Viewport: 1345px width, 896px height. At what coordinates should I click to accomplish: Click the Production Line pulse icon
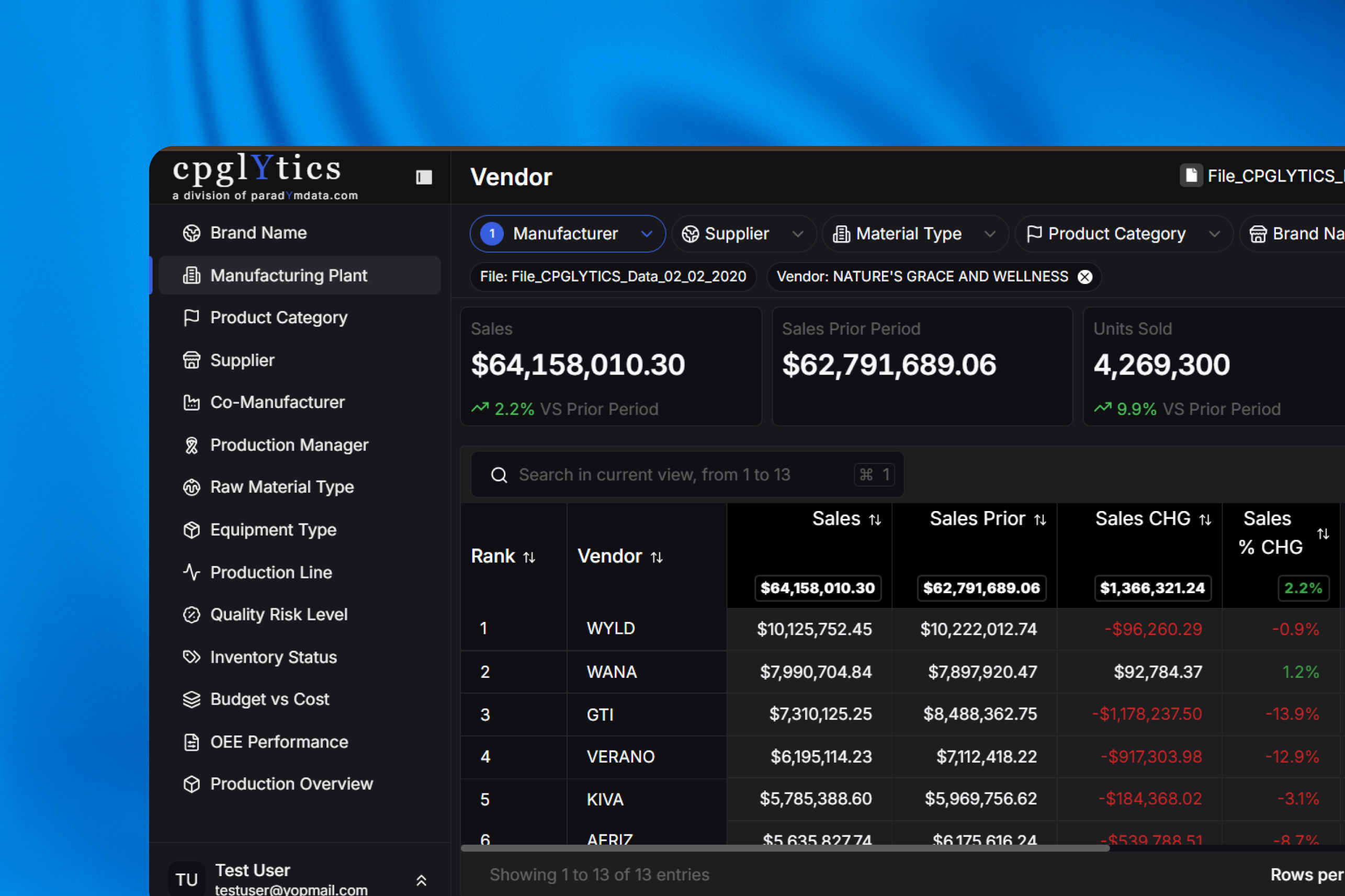[191, 572]
